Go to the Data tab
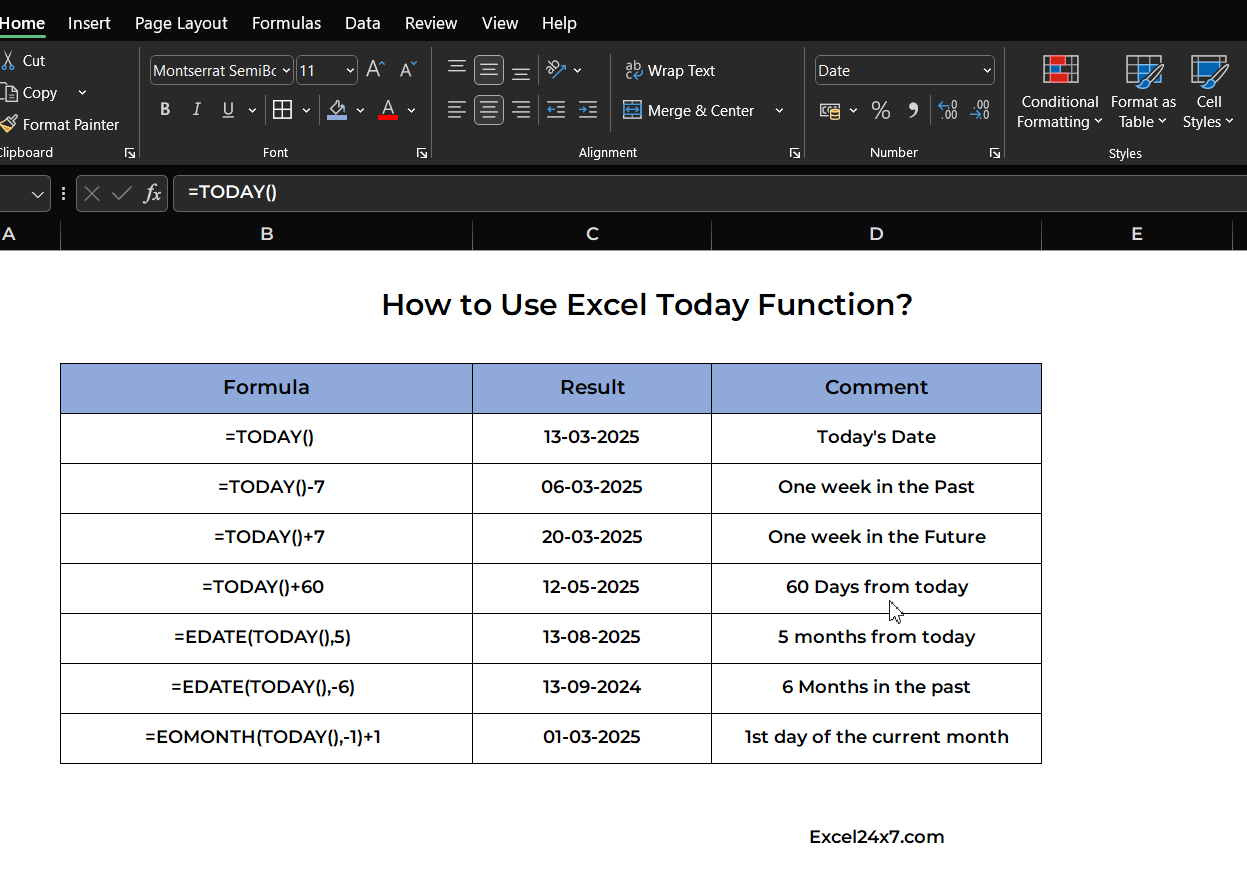The height and width of the screenshot is (881, 1247). coord(362,22)
